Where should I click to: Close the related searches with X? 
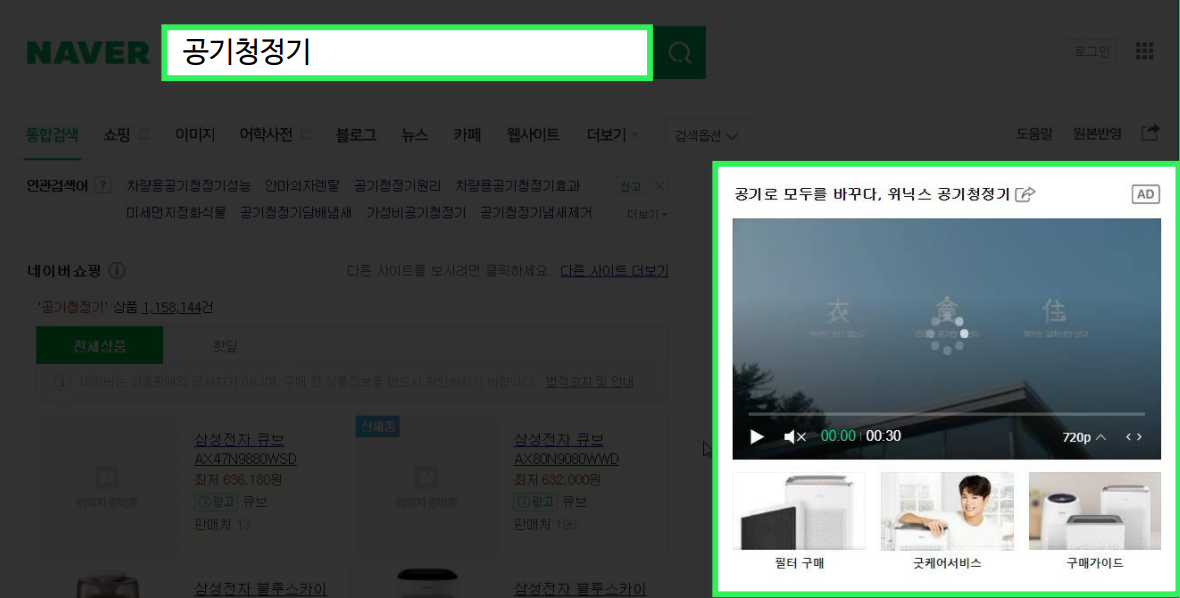point(658,186)
